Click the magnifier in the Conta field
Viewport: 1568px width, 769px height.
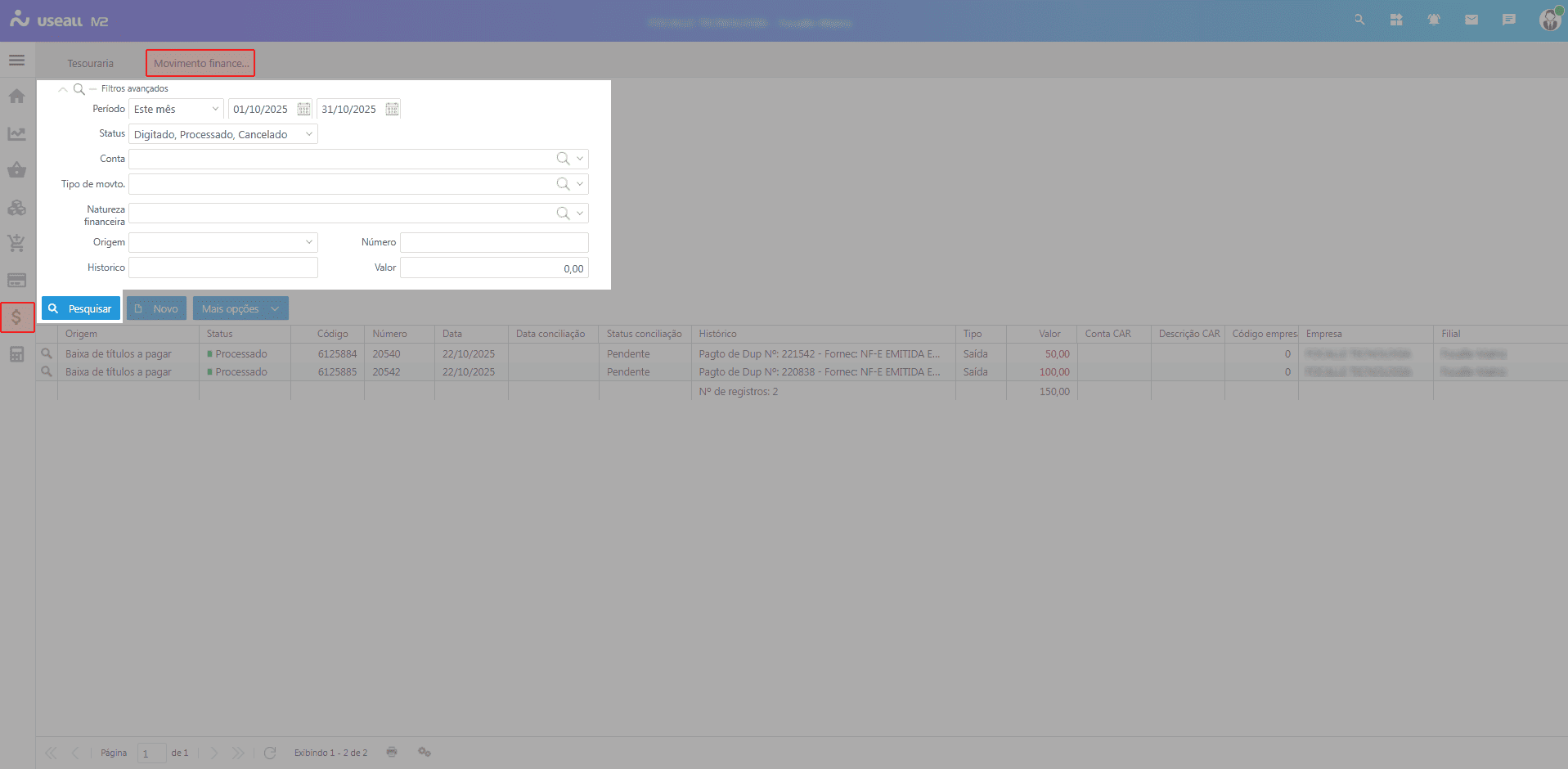tap(563, 159)
